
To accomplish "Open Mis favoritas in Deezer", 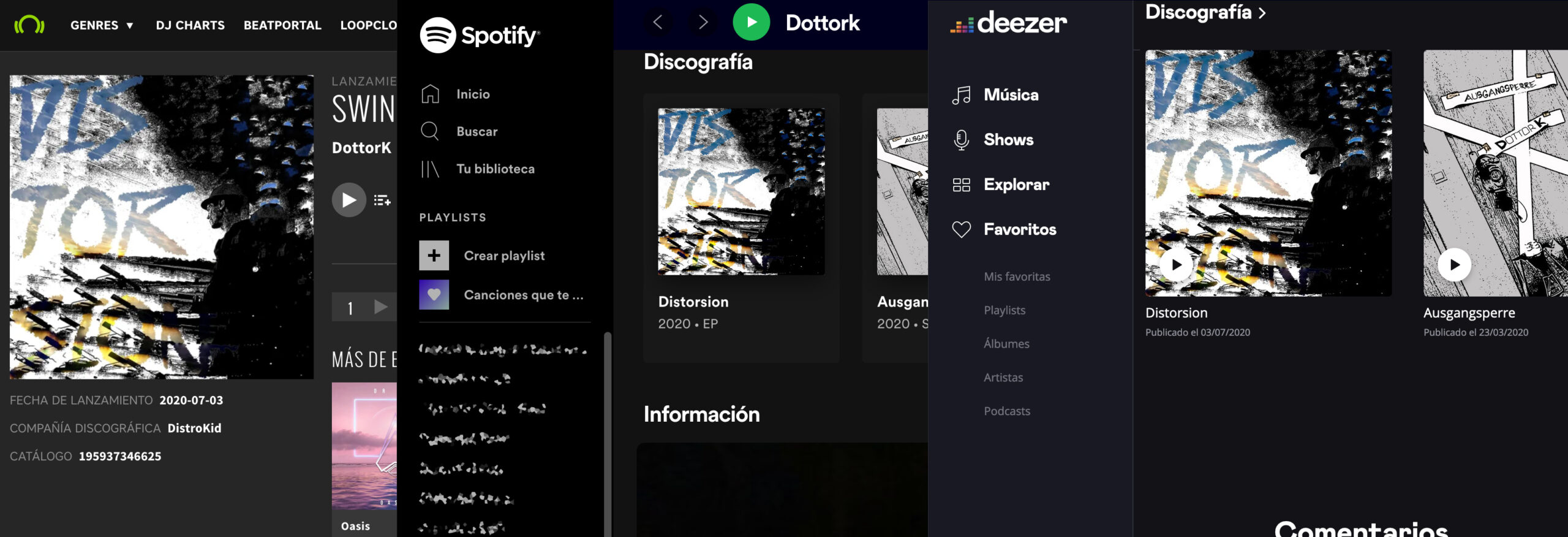I will (x=1017, y=276).
